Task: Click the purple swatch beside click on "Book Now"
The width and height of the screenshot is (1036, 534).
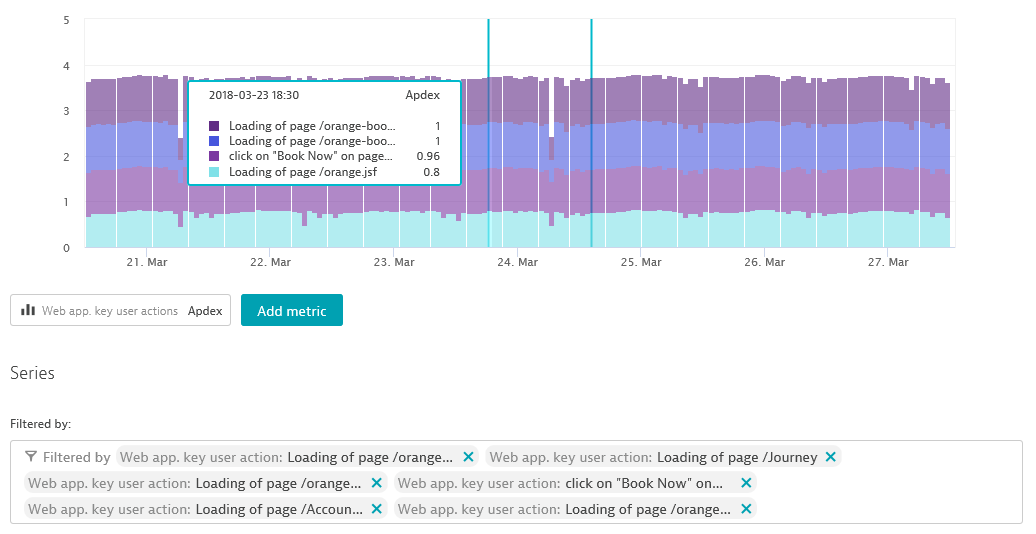Action: click(214, 157)
